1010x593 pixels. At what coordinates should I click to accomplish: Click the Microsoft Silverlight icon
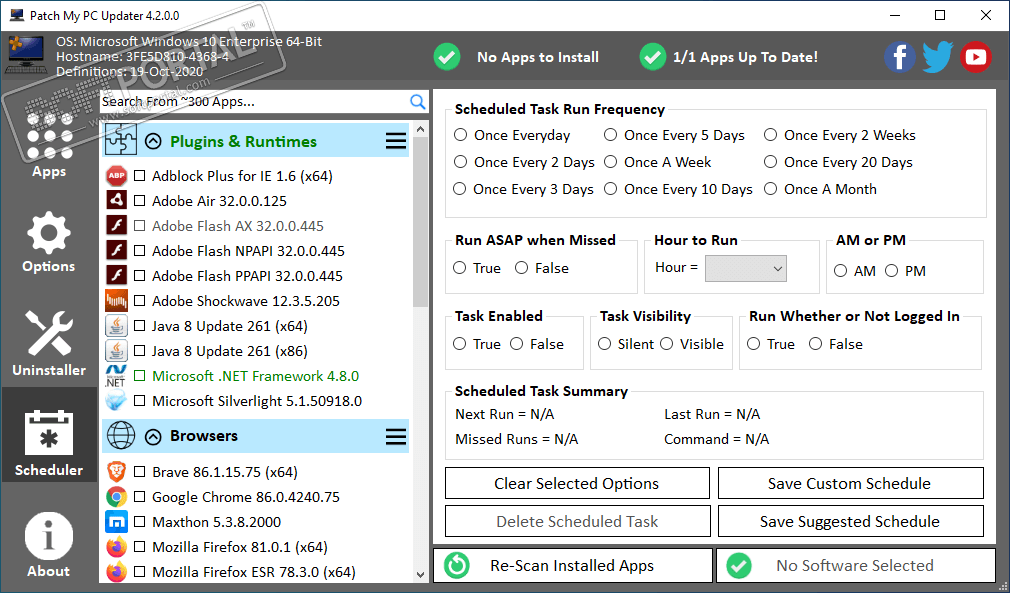tap(117, 401)
